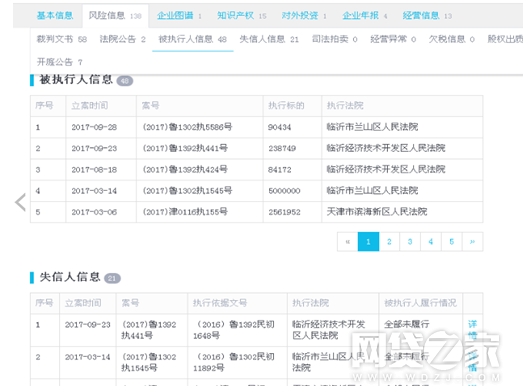The height and width of the screenshot is (392, 523).
Task: Open the 经营异常 sub-tab
Action: click(x=393, y=39)
